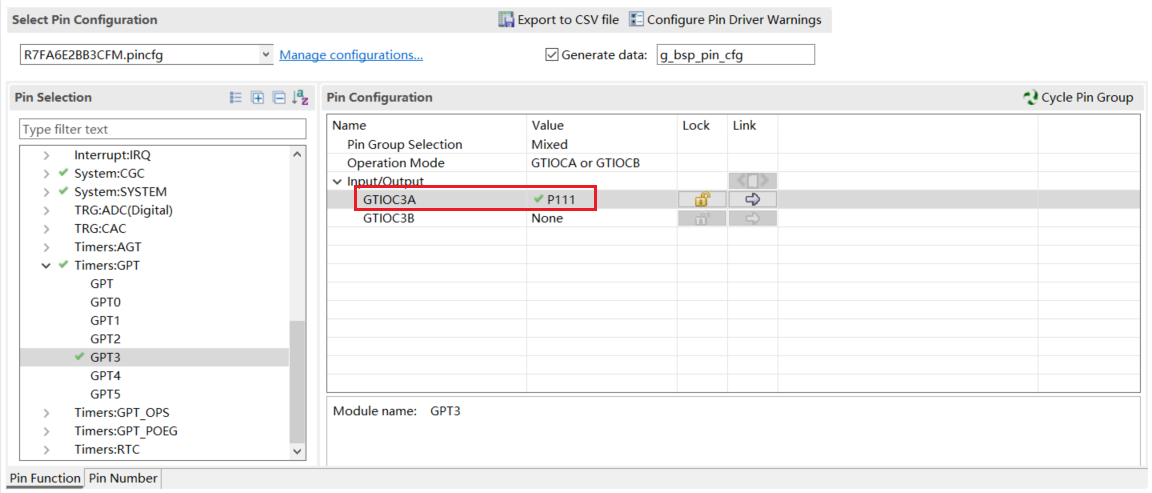Select GPT4 in the pin tree
Screen dimensions: 1152x493
[x=105, y=375]
